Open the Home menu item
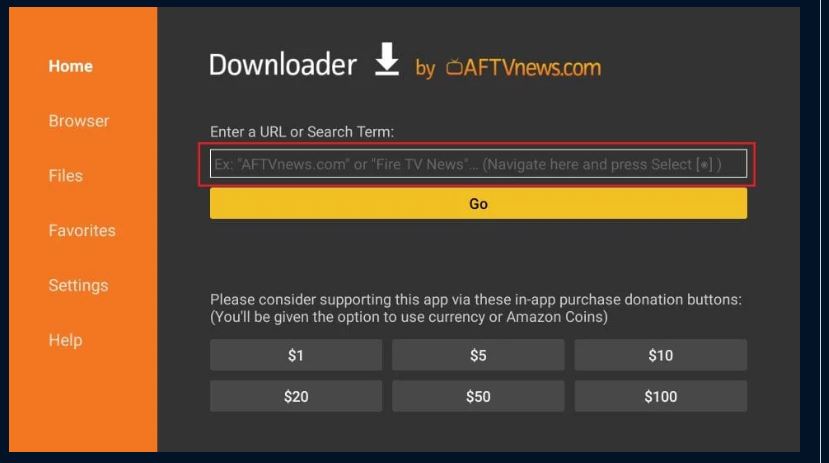Viewport: 829px width, 463px height. pos(71,66)
